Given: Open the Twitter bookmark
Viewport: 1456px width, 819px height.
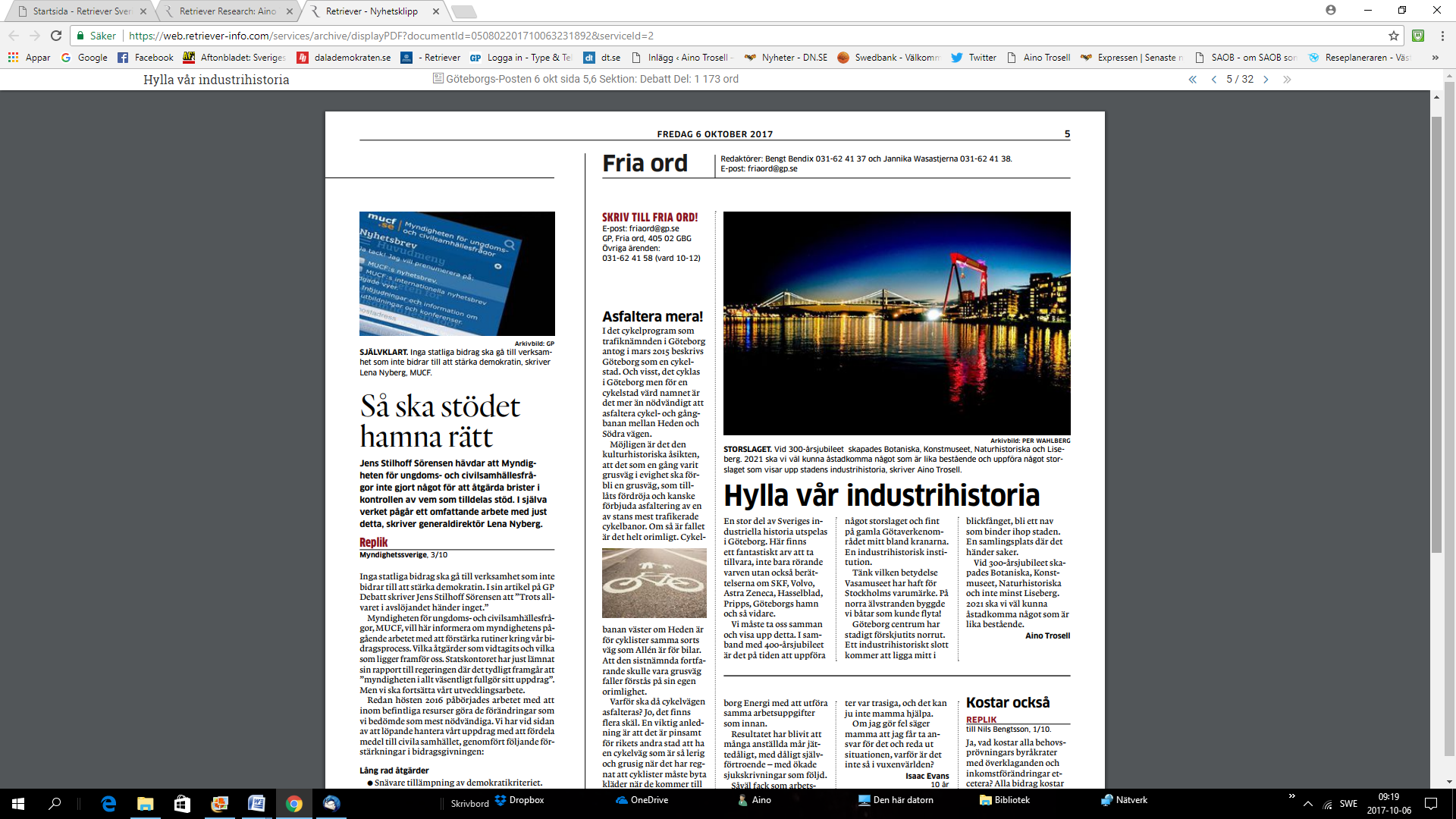Looking at the screenshot, I should coord(974,58).
